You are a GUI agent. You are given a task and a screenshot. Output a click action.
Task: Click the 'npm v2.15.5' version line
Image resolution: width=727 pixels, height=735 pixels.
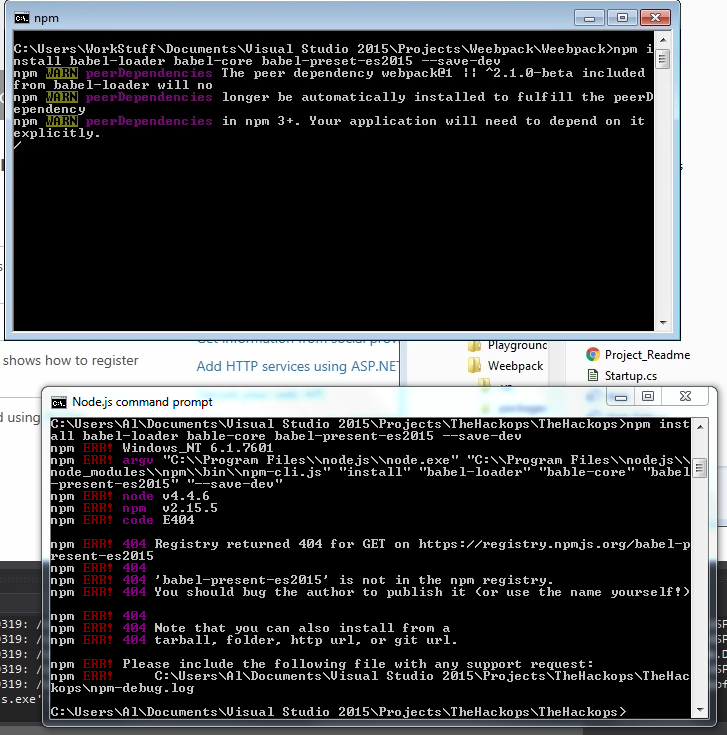tap(134, 508)
